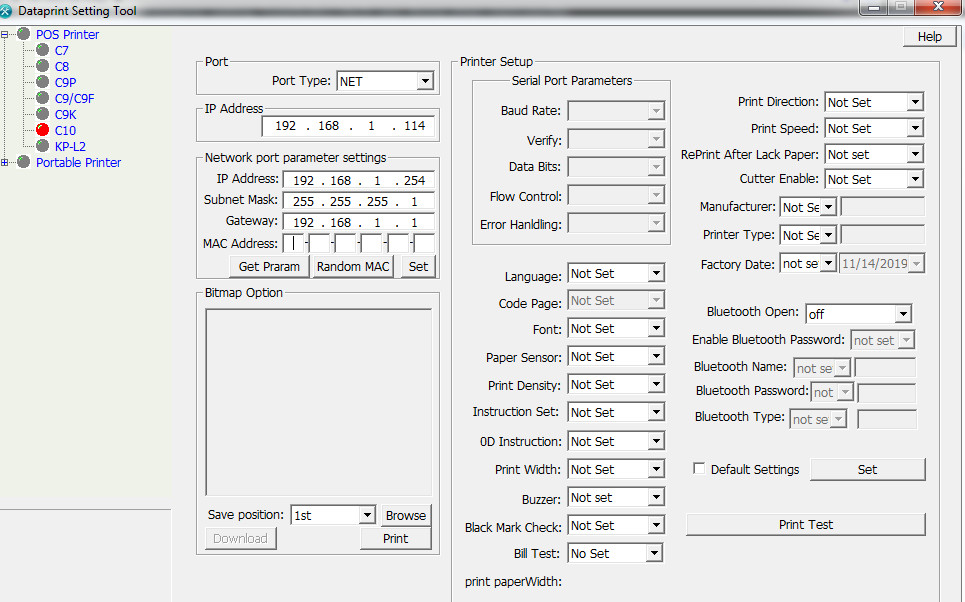Select C10 printer model in tree
Screen dimensions: 965x602
[65, 130]
